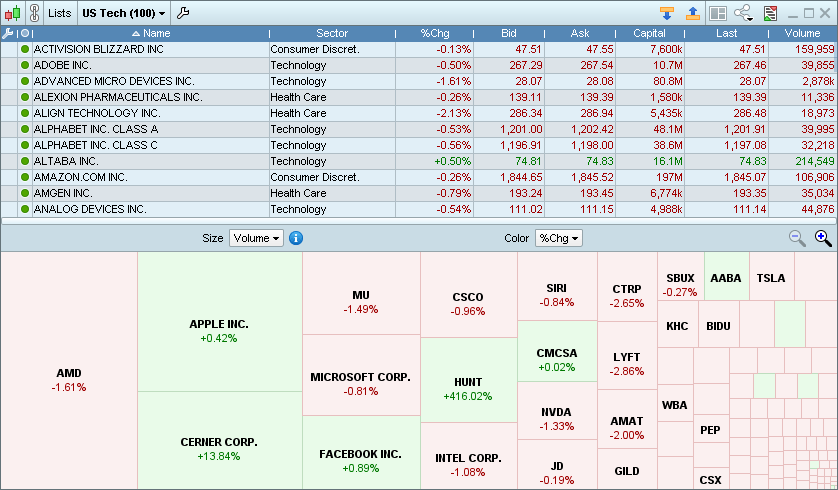Screen dimensions: 838x490
Task: Click the blue info icon beside Size
Action: click(x=296, y=238)
